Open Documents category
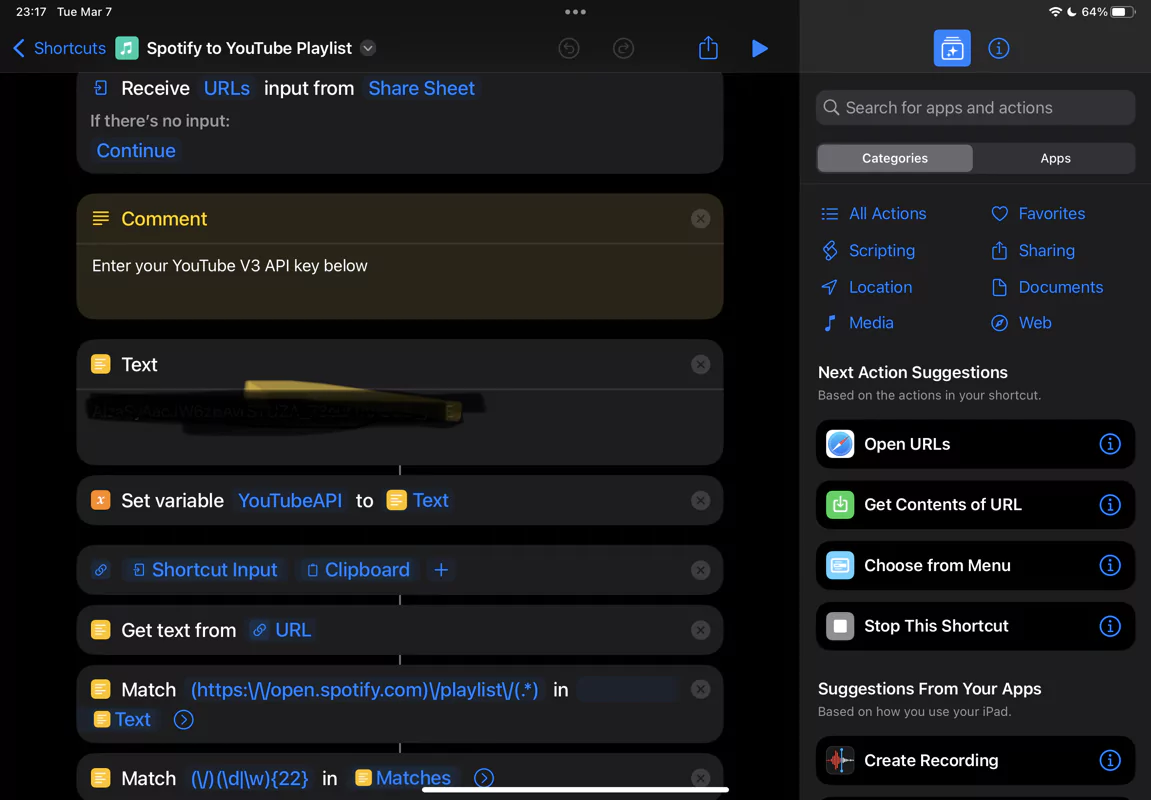 (1047, 287)
